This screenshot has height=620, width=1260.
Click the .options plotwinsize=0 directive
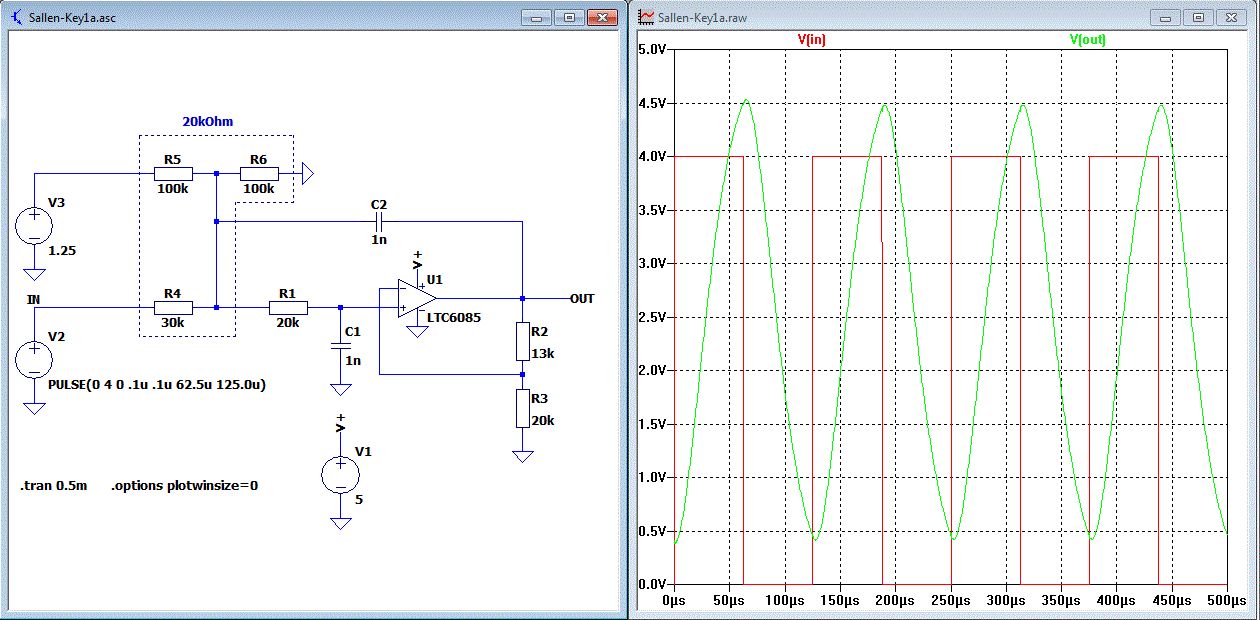pos(185,486)
